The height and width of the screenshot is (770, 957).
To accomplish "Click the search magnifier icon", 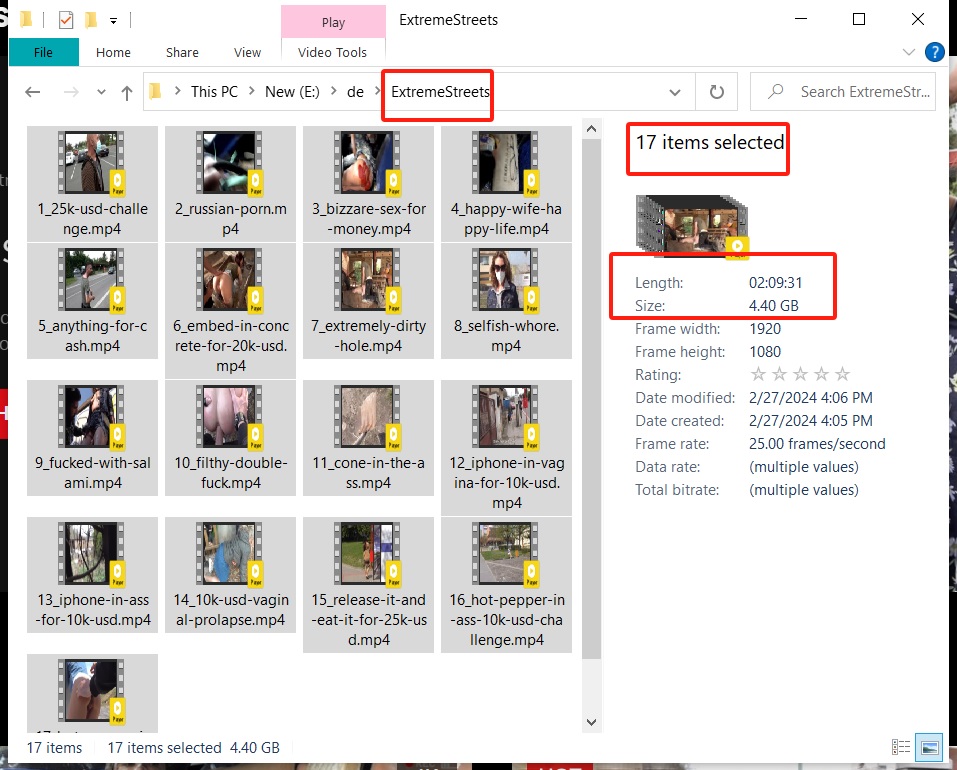I will point(776,92).
